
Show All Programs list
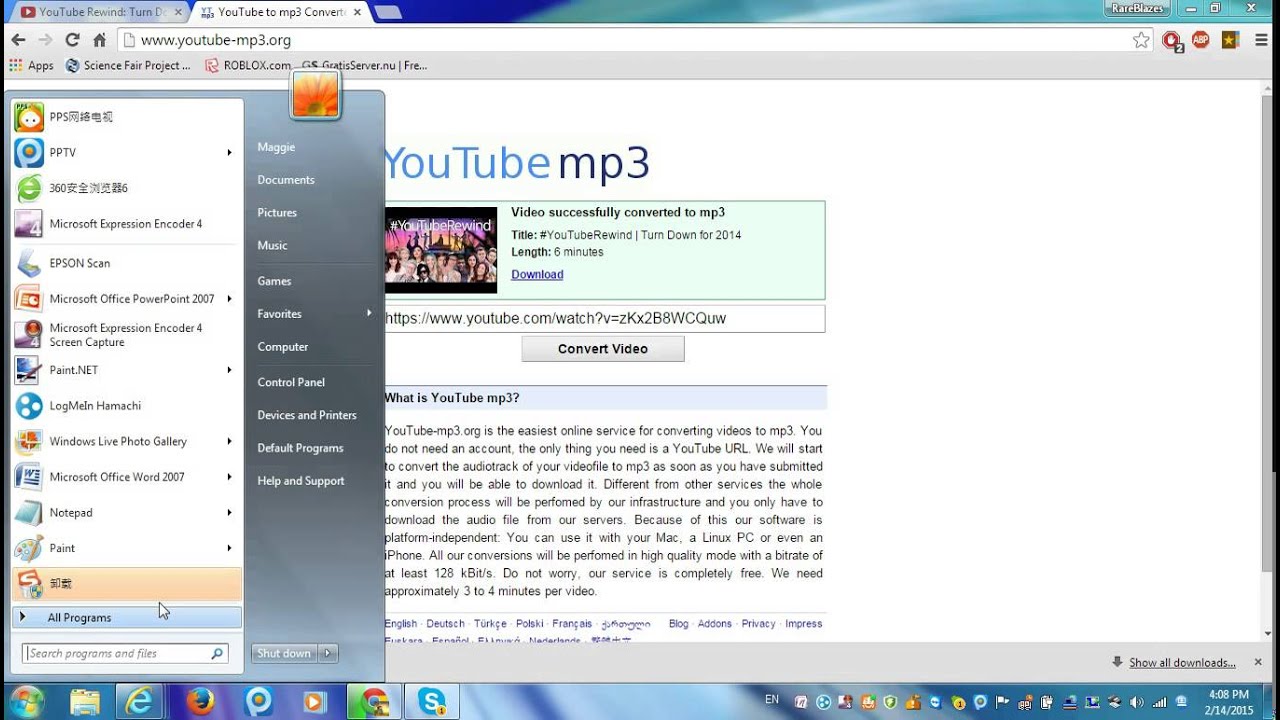pos(126,618)
